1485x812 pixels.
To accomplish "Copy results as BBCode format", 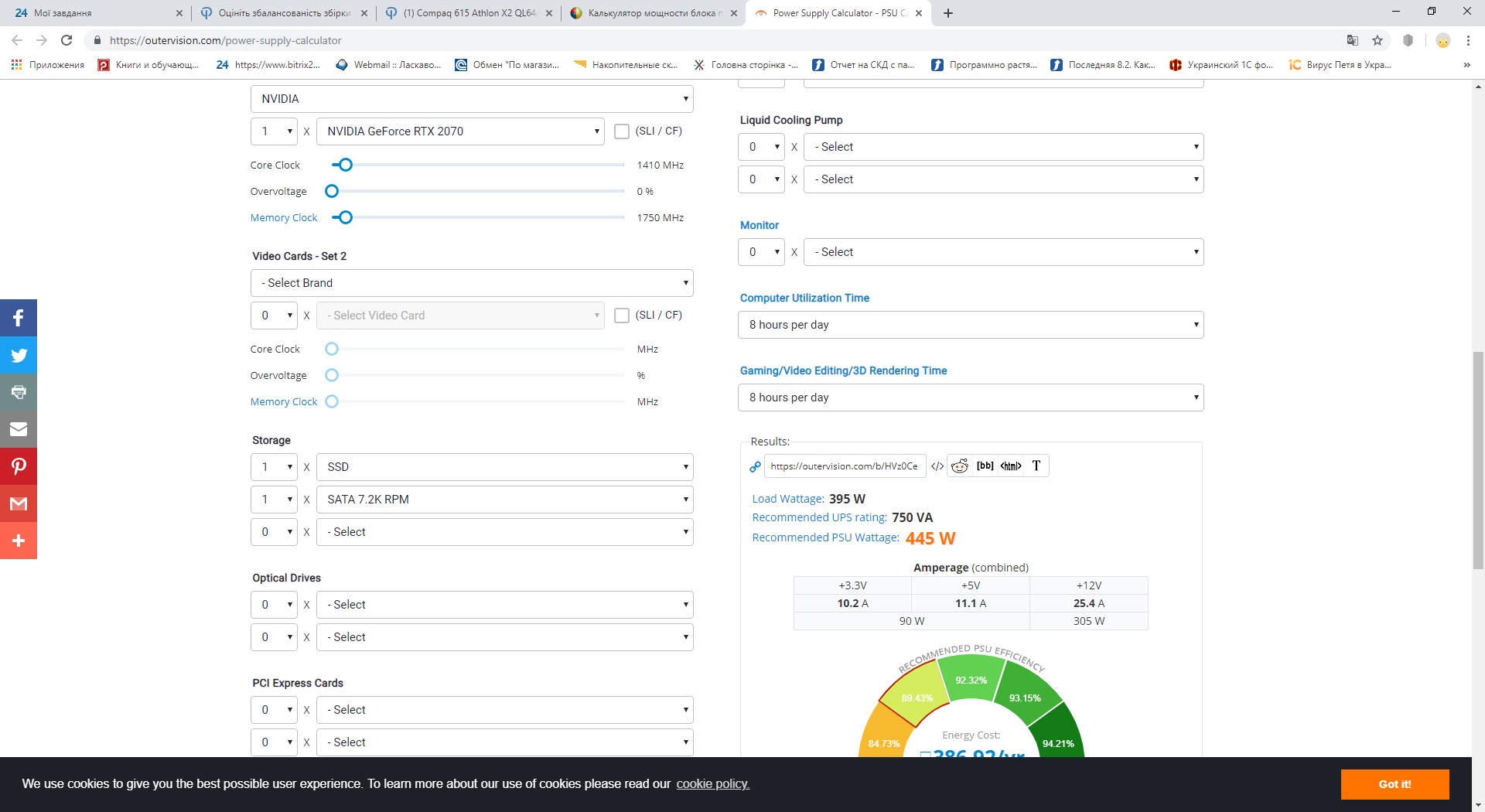I will click(985, 466).
